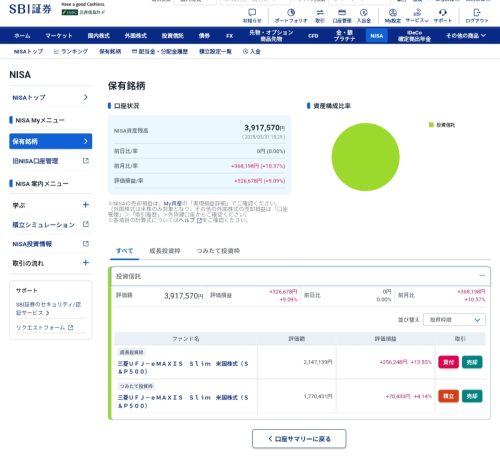
Task: Select the NISA main navigation item
Action: (x=377, y=36)
